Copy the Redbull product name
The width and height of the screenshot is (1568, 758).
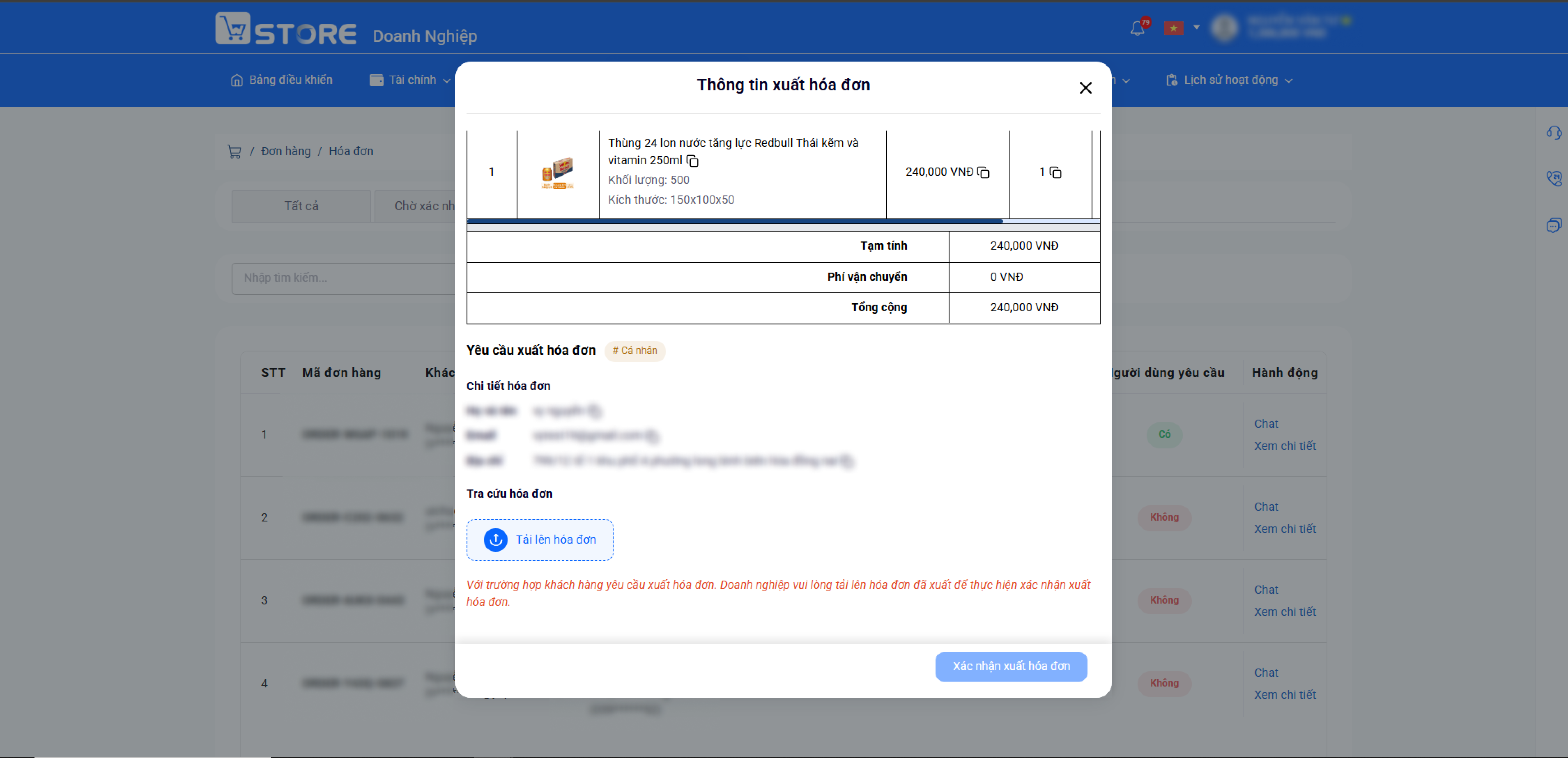point(693,161)
